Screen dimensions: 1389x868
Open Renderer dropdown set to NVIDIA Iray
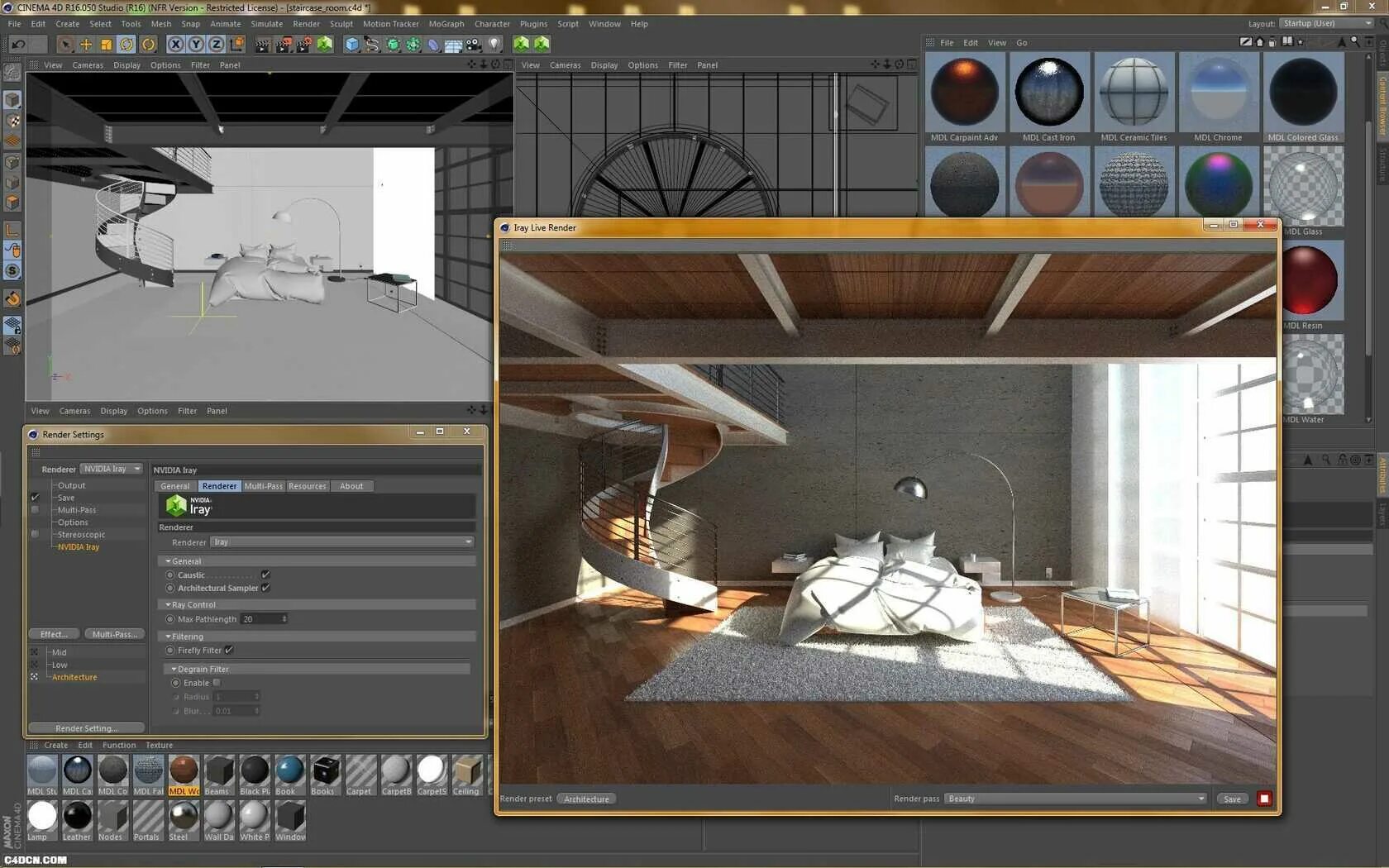pyautogui.click(x=112, y=469)
